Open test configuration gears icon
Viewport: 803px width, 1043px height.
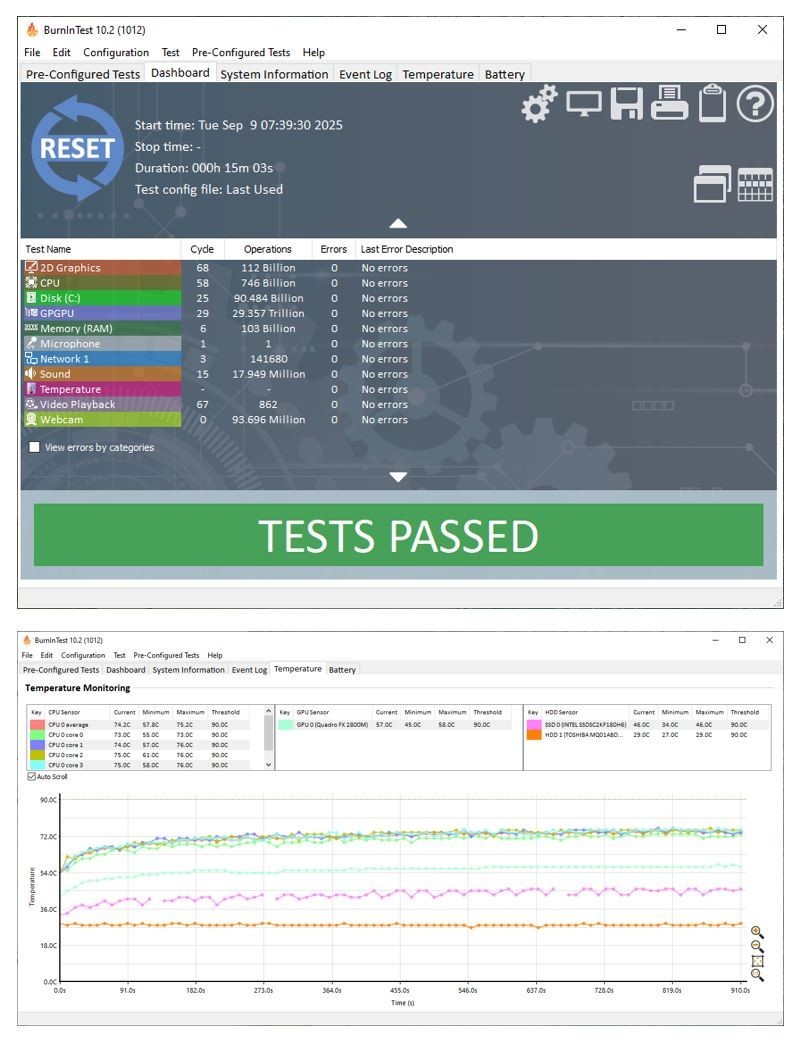coord(538,104)
